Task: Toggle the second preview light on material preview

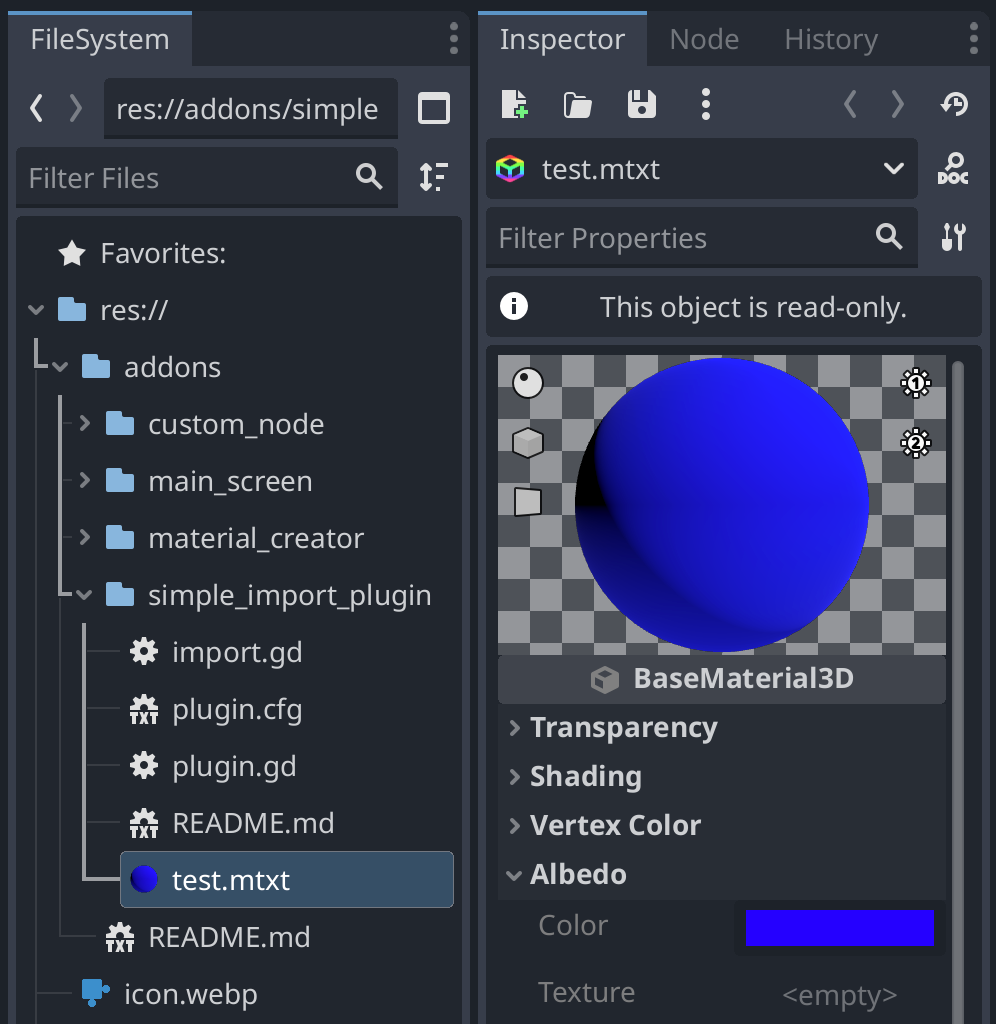Action: pos(916,442)
